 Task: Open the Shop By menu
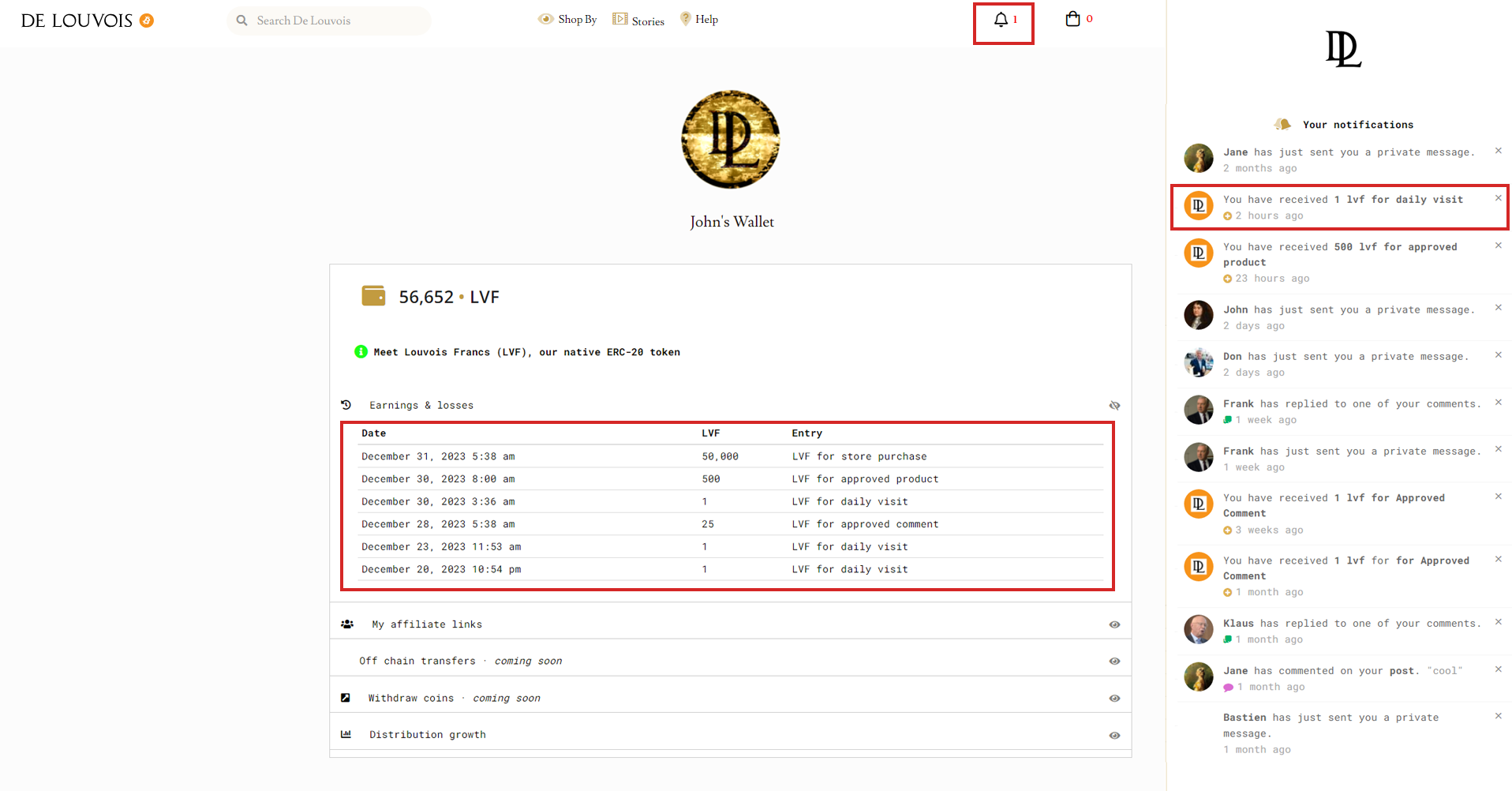pos(568,20)
